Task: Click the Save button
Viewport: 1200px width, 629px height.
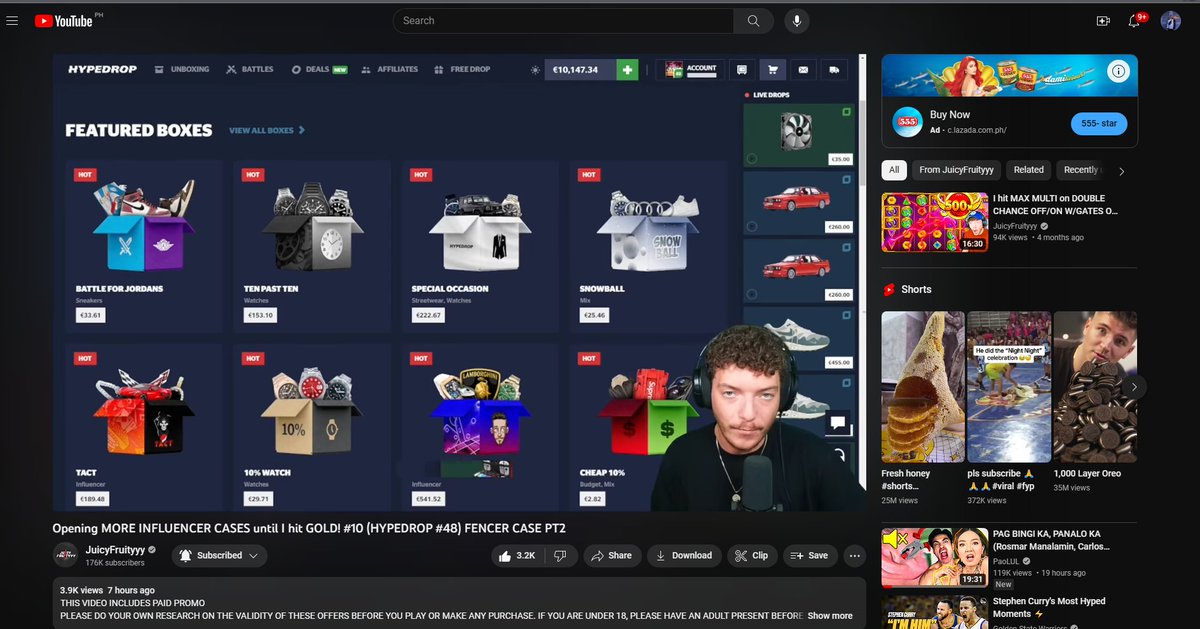Action: click(x=809, y=555)
